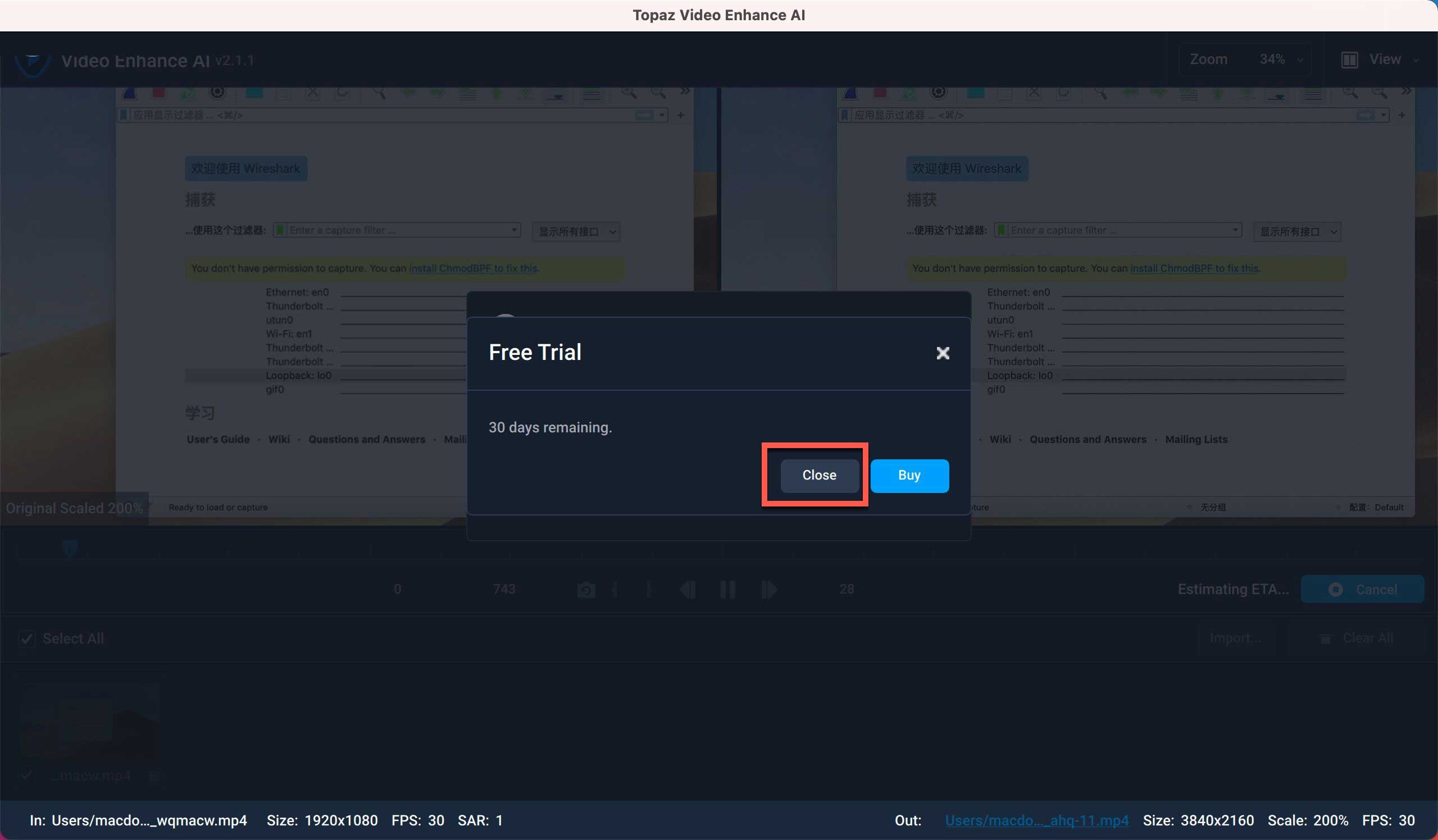Open the Zoom 34% dropdown
1438x840 pixels.
pyautogui.click(x=1245, y=60)
